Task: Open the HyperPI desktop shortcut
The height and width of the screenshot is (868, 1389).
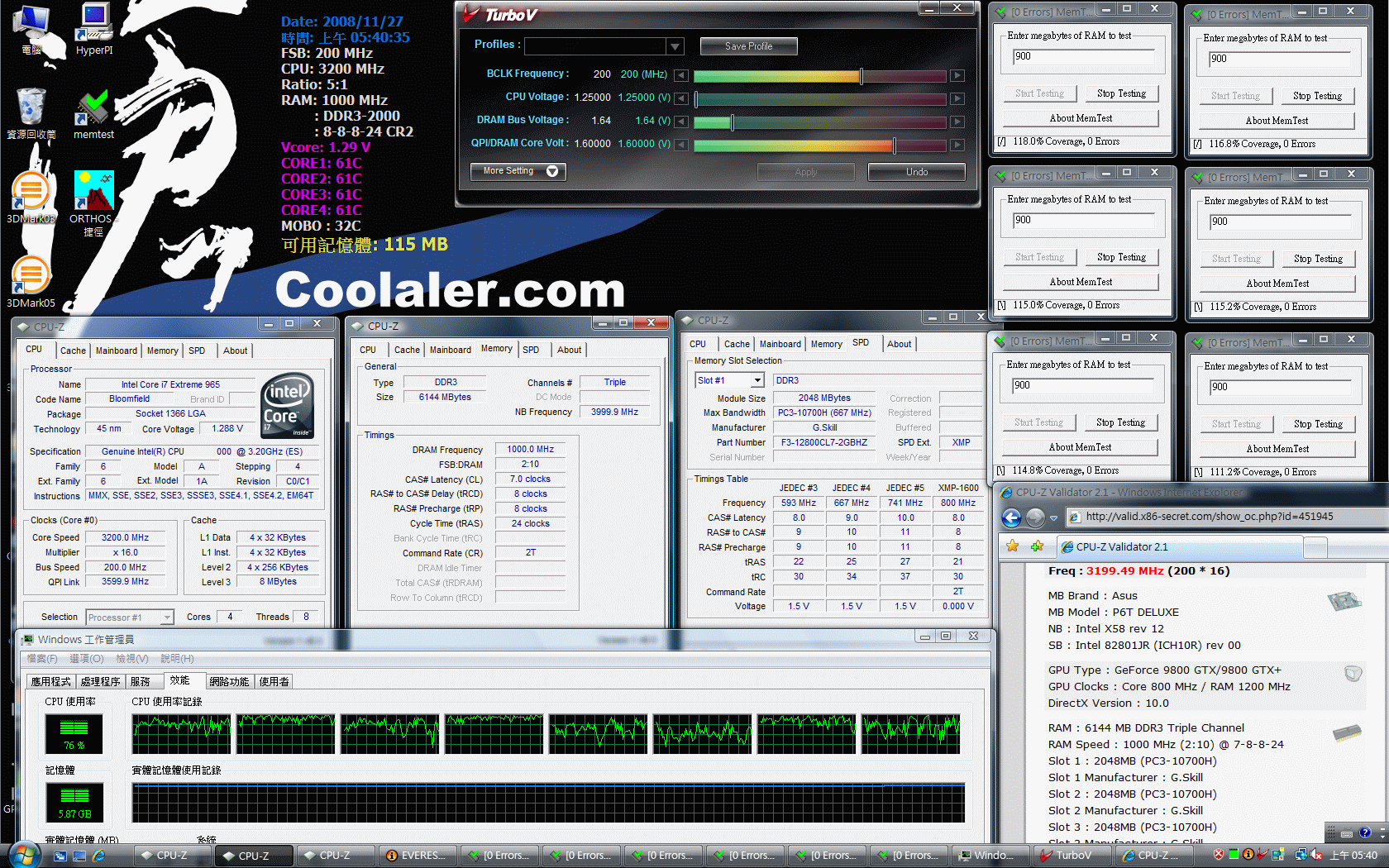Action: tap(94, 29)
